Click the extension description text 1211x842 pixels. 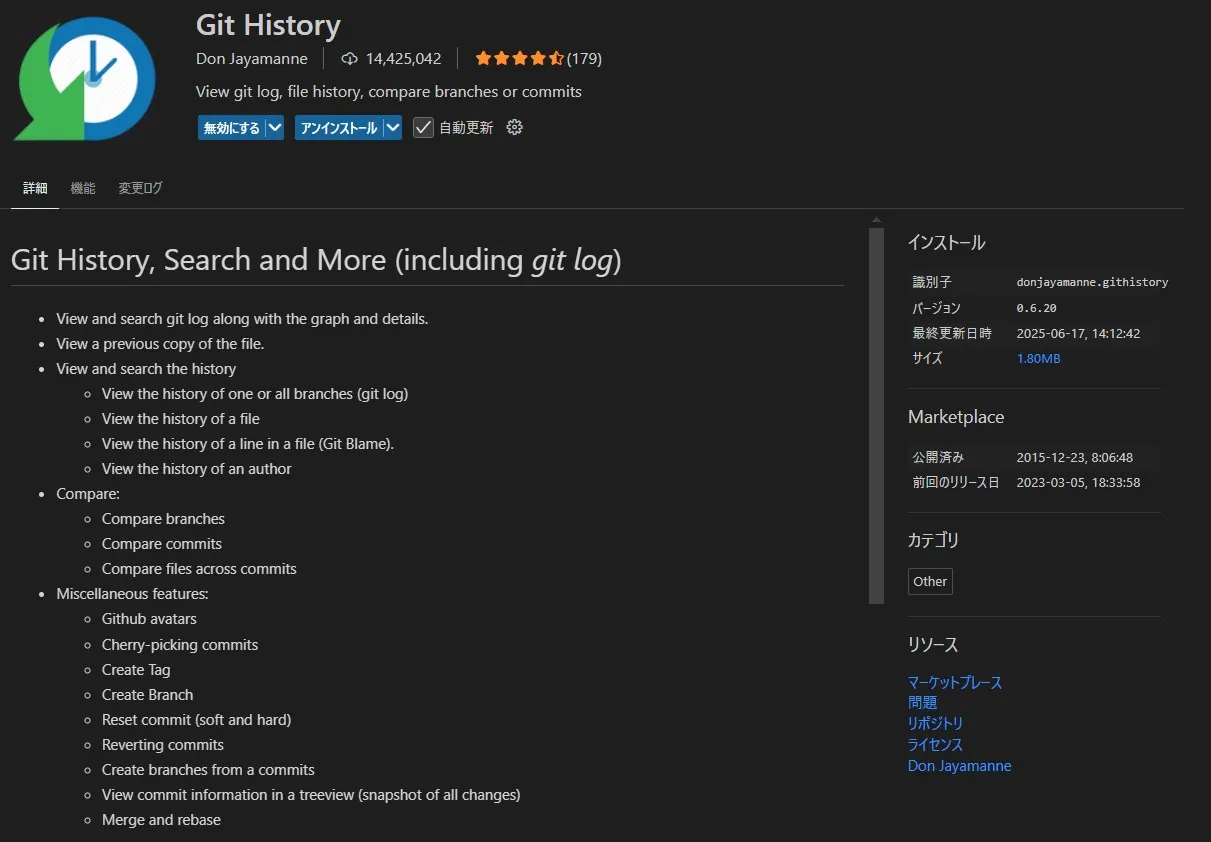(389, 91)
